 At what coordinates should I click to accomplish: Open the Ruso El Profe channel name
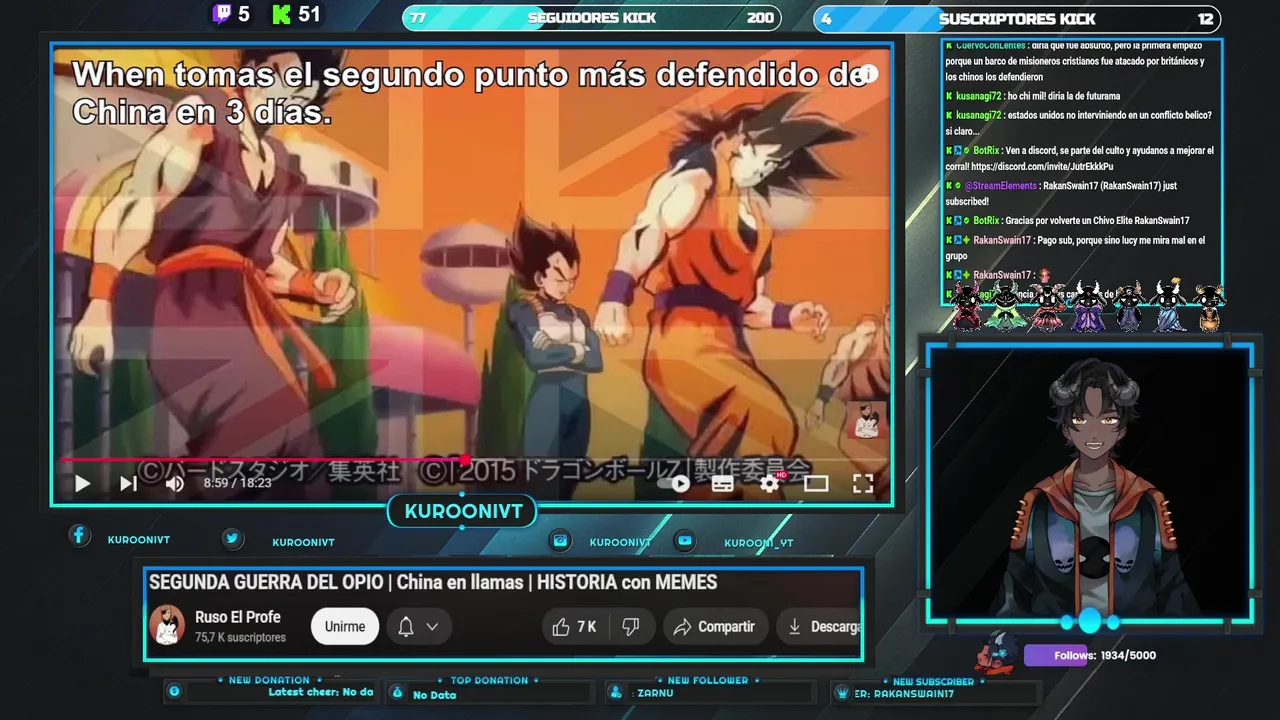(238, 617)
